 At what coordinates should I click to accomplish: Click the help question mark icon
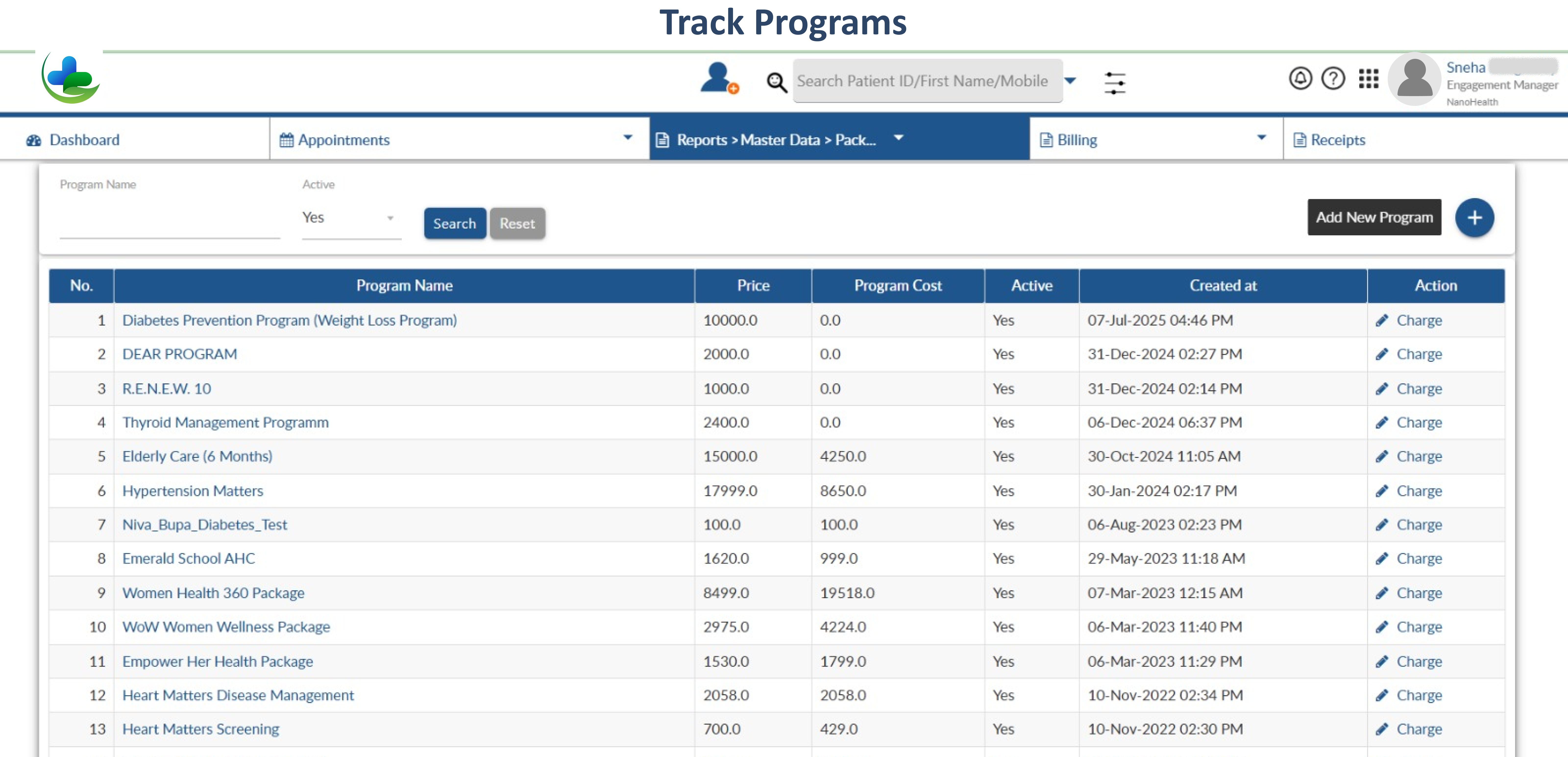(1333, 78)
